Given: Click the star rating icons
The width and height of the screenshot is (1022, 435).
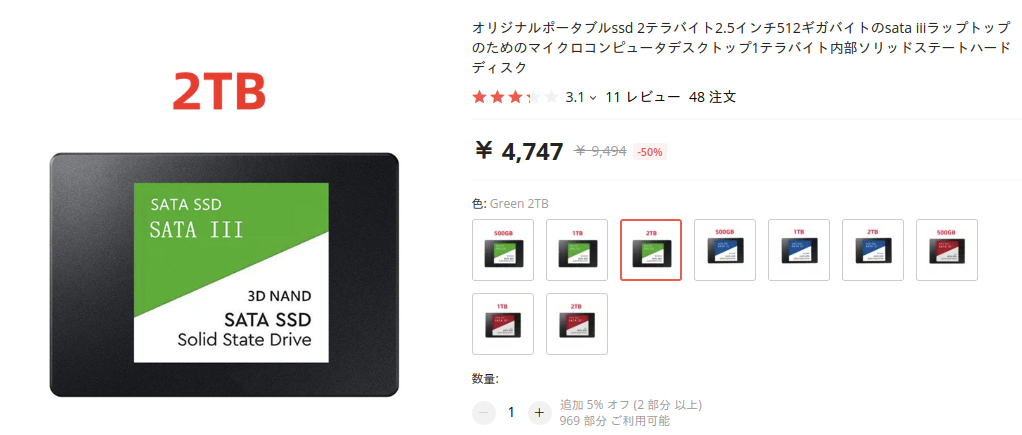Looking at the screenshot, I should coord(515,97).
